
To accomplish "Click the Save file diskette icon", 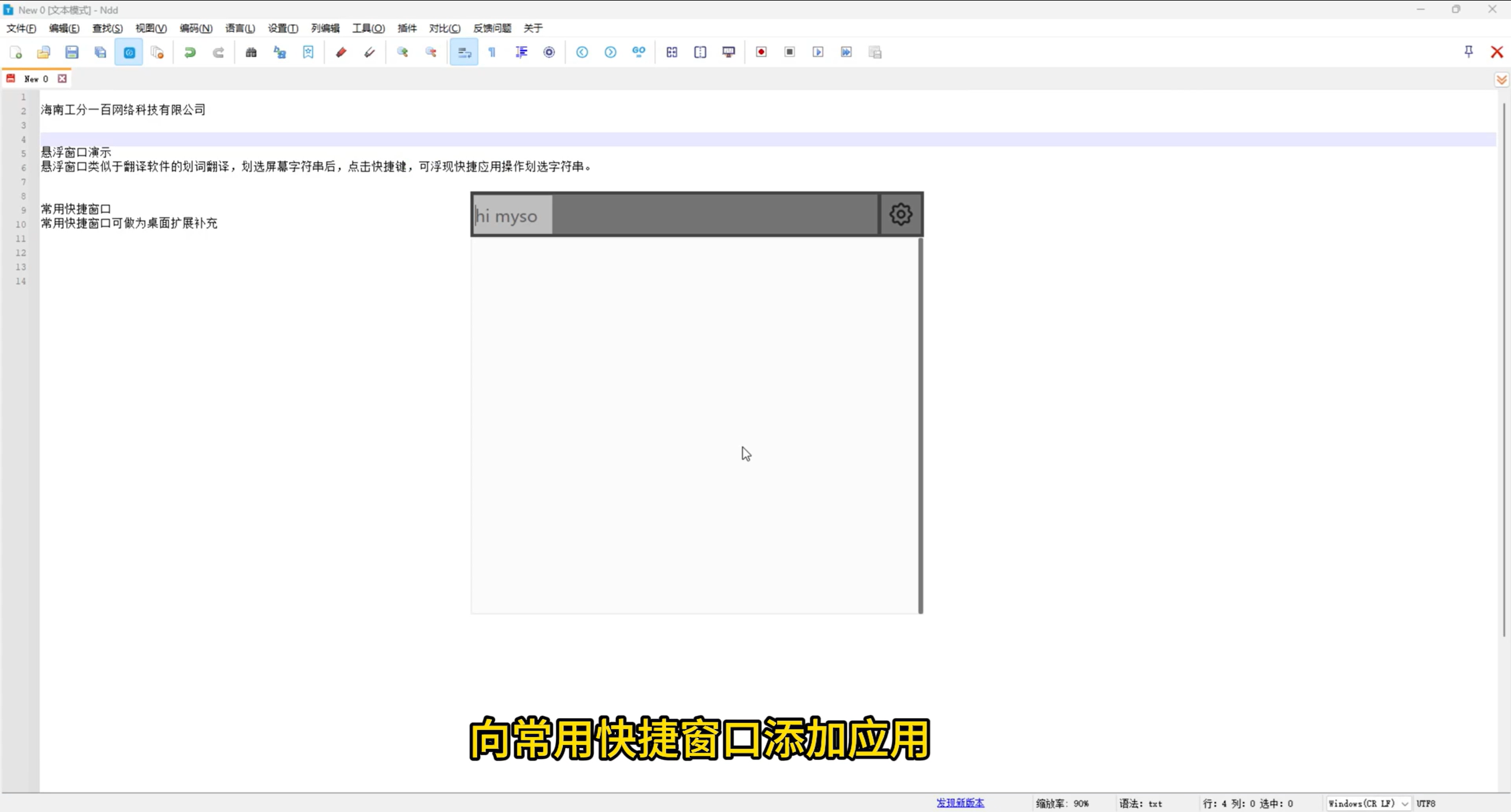I will [x=72, y=53].
